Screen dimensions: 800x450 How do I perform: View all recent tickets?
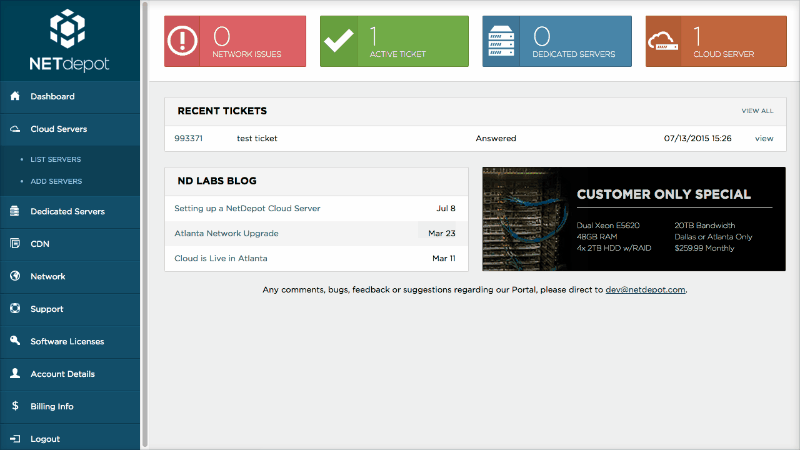click(x=756, y=111)
